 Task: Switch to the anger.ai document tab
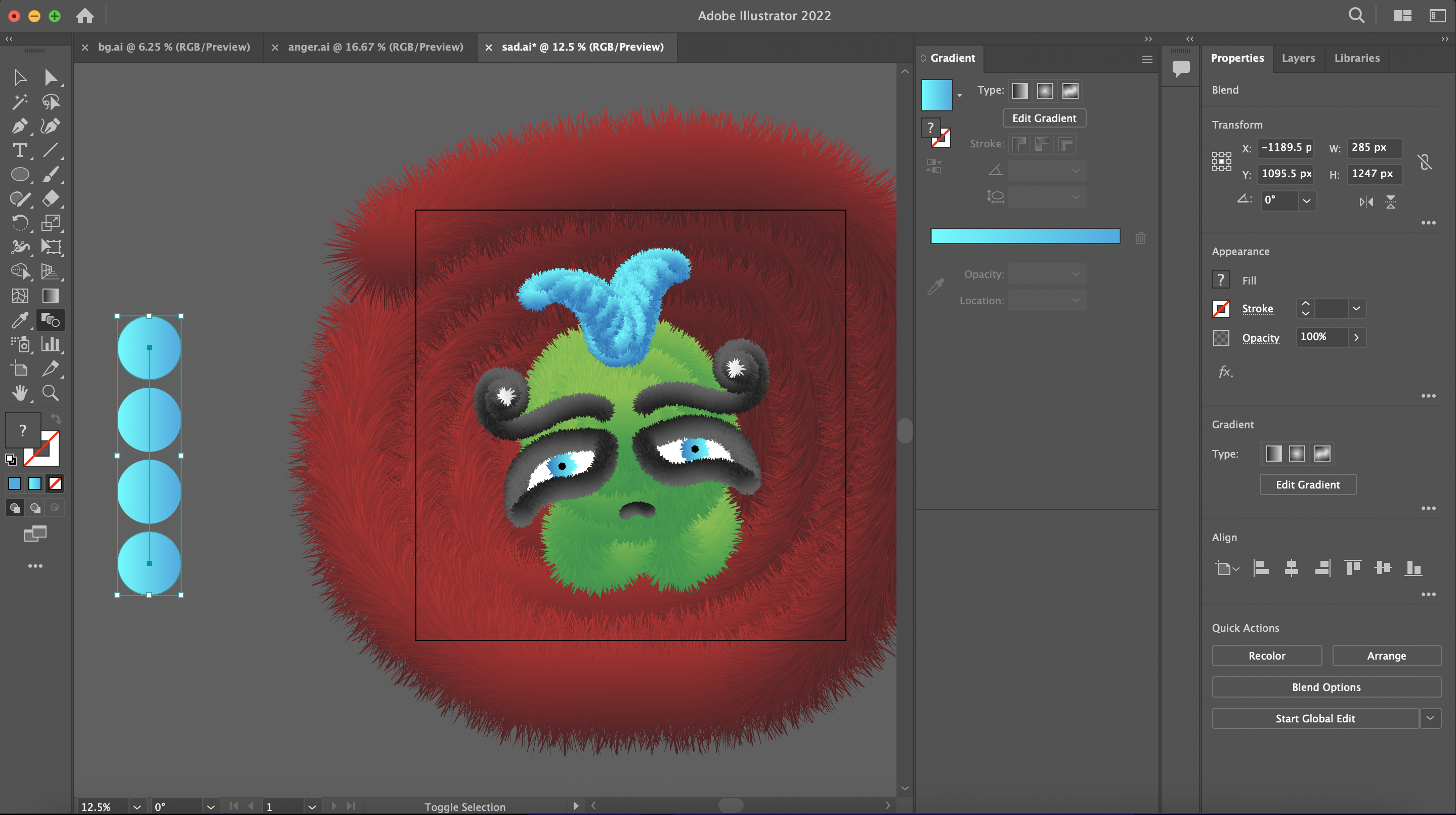pyautogui.click(x=375, y=47)
